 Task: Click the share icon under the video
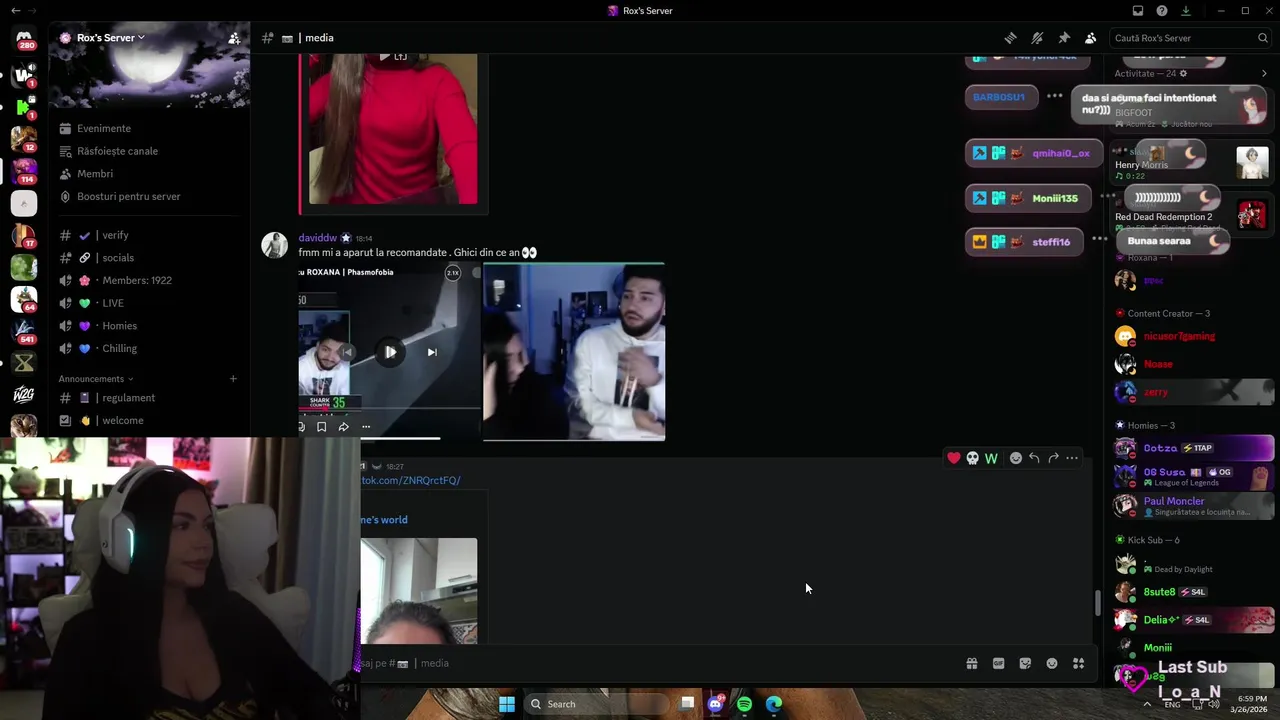[343, 427]
